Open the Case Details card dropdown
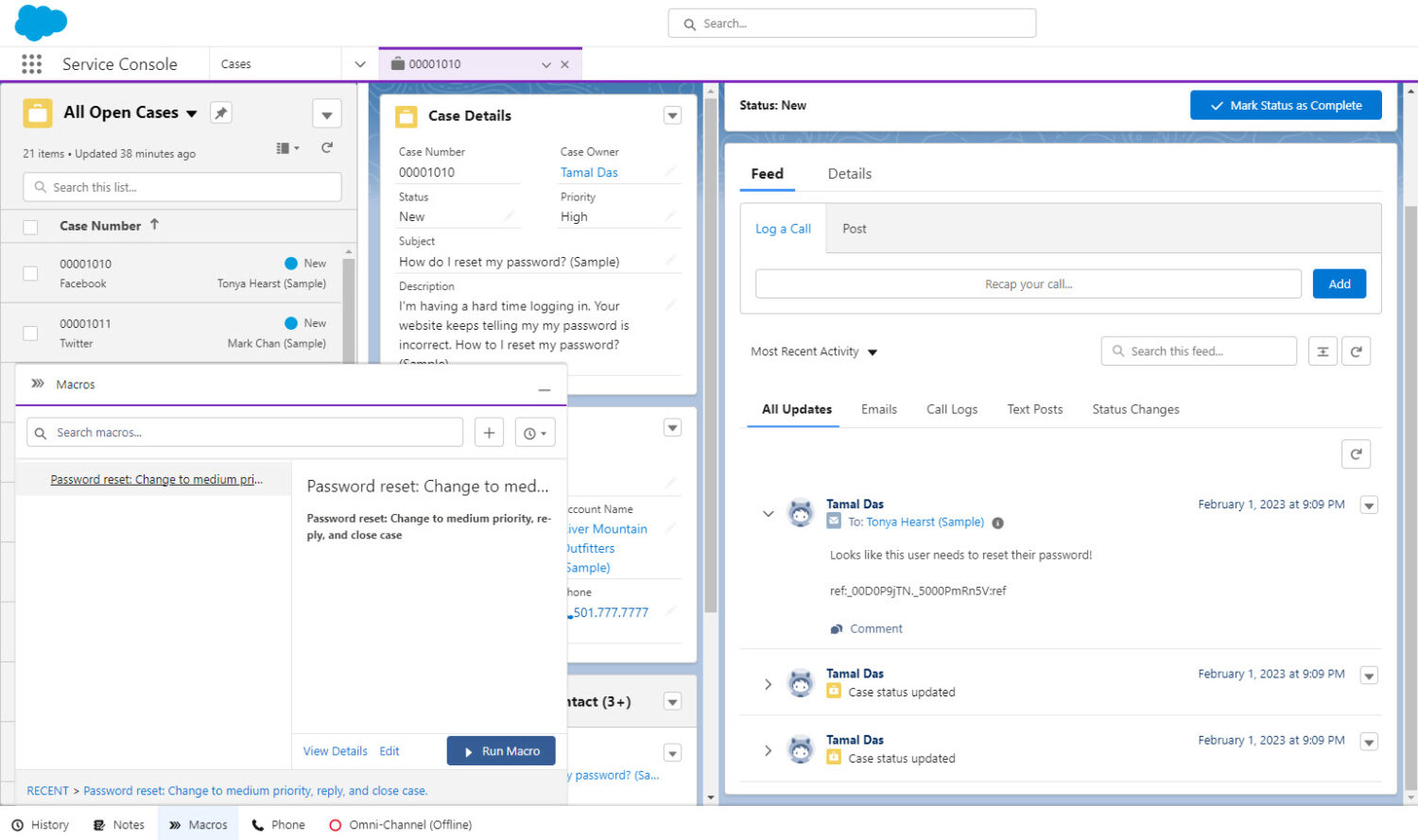The height and width of the screenshot is (840, 1418). tap(672, 115)
